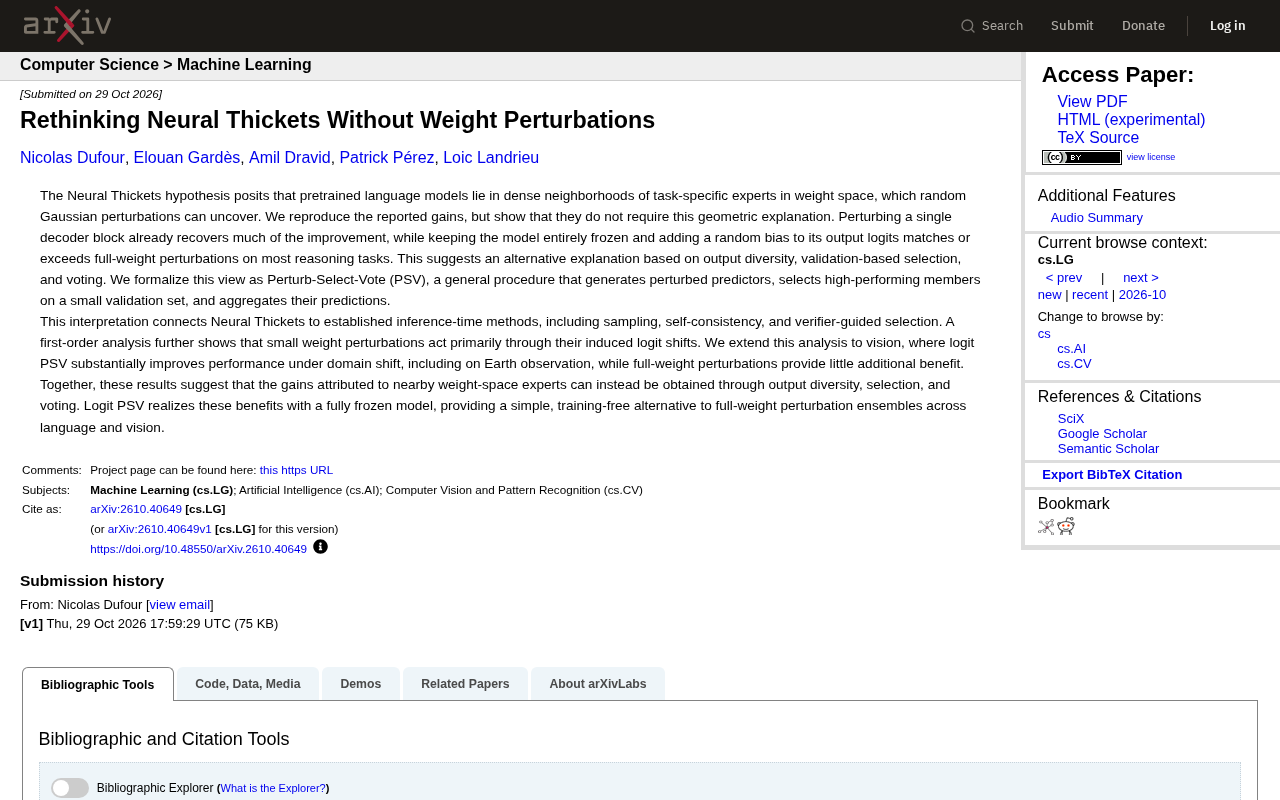Show the About arXivLabs tab
Viewport: 1280px width, 800px height.
[598, 684]
